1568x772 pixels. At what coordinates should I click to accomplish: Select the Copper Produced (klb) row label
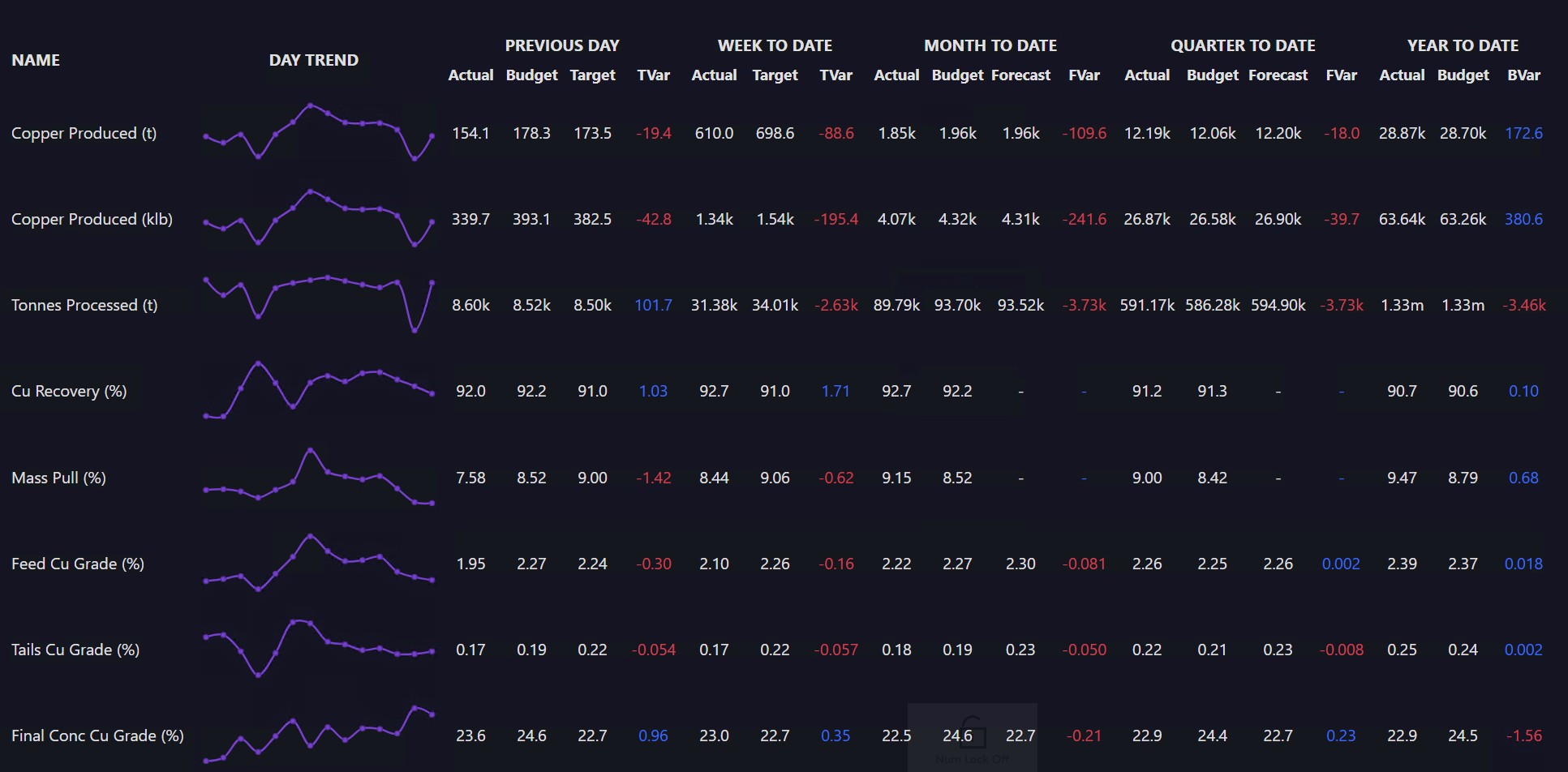pos(92,219)
